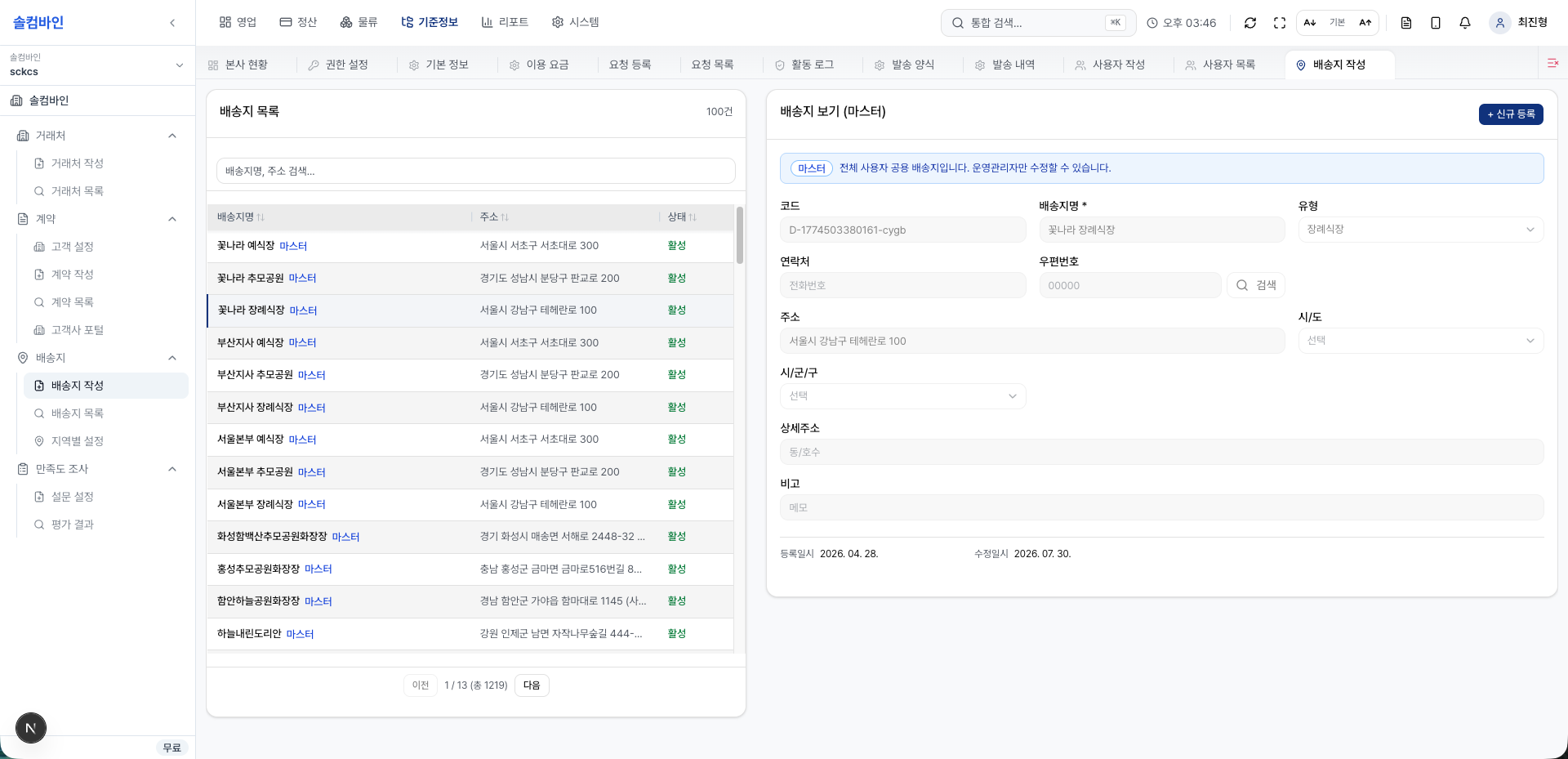1568x759 pixels.
Task: Open the 시/도 dropdown
Action: pyautogui.click(x=1421, y=341)
